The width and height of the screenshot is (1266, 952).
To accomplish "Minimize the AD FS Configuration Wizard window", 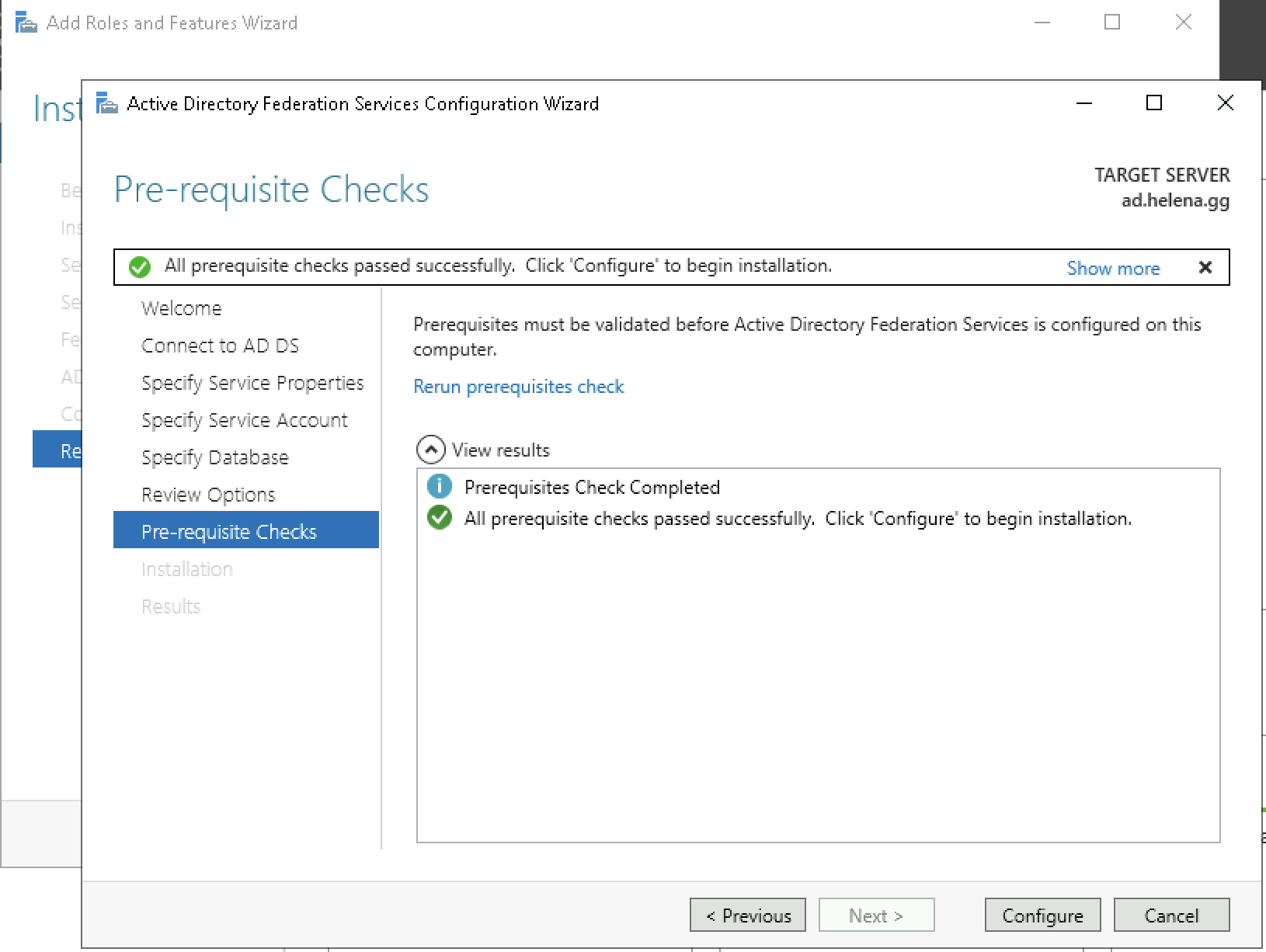I will [x=1084, y=103].
